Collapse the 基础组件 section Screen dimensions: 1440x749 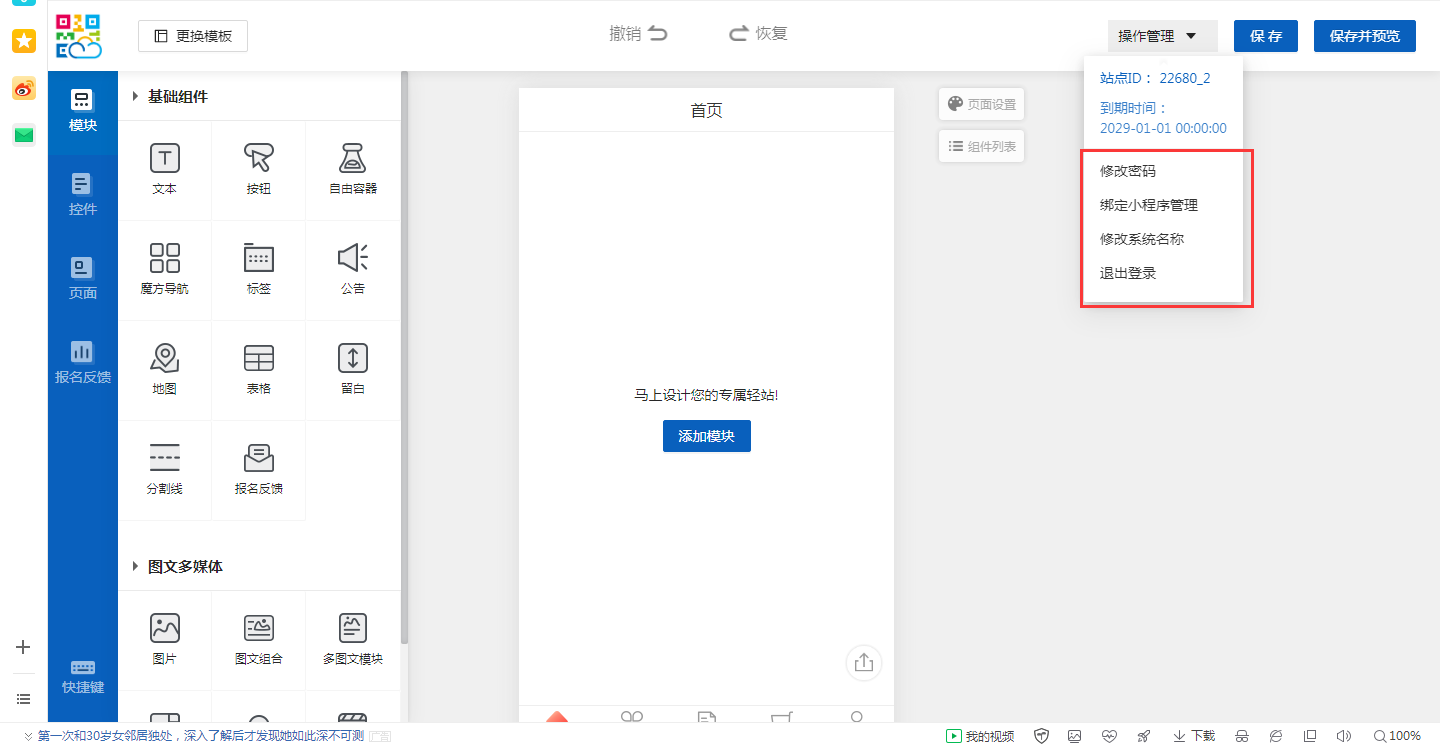pyautogui.click(x=136, y=97)
